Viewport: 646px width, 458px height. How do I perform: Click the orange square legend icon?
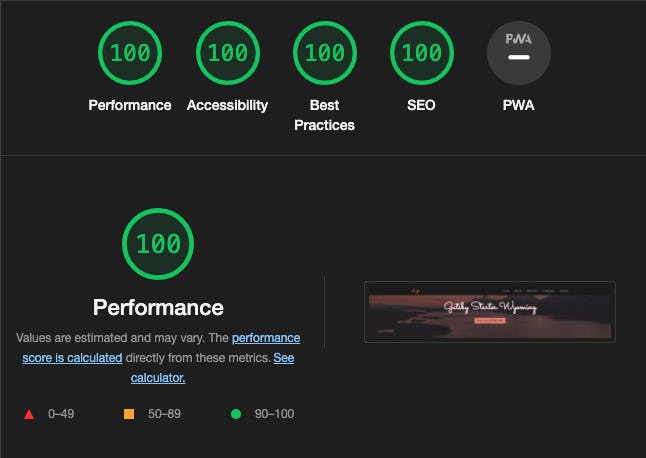(x=129, y=414)
